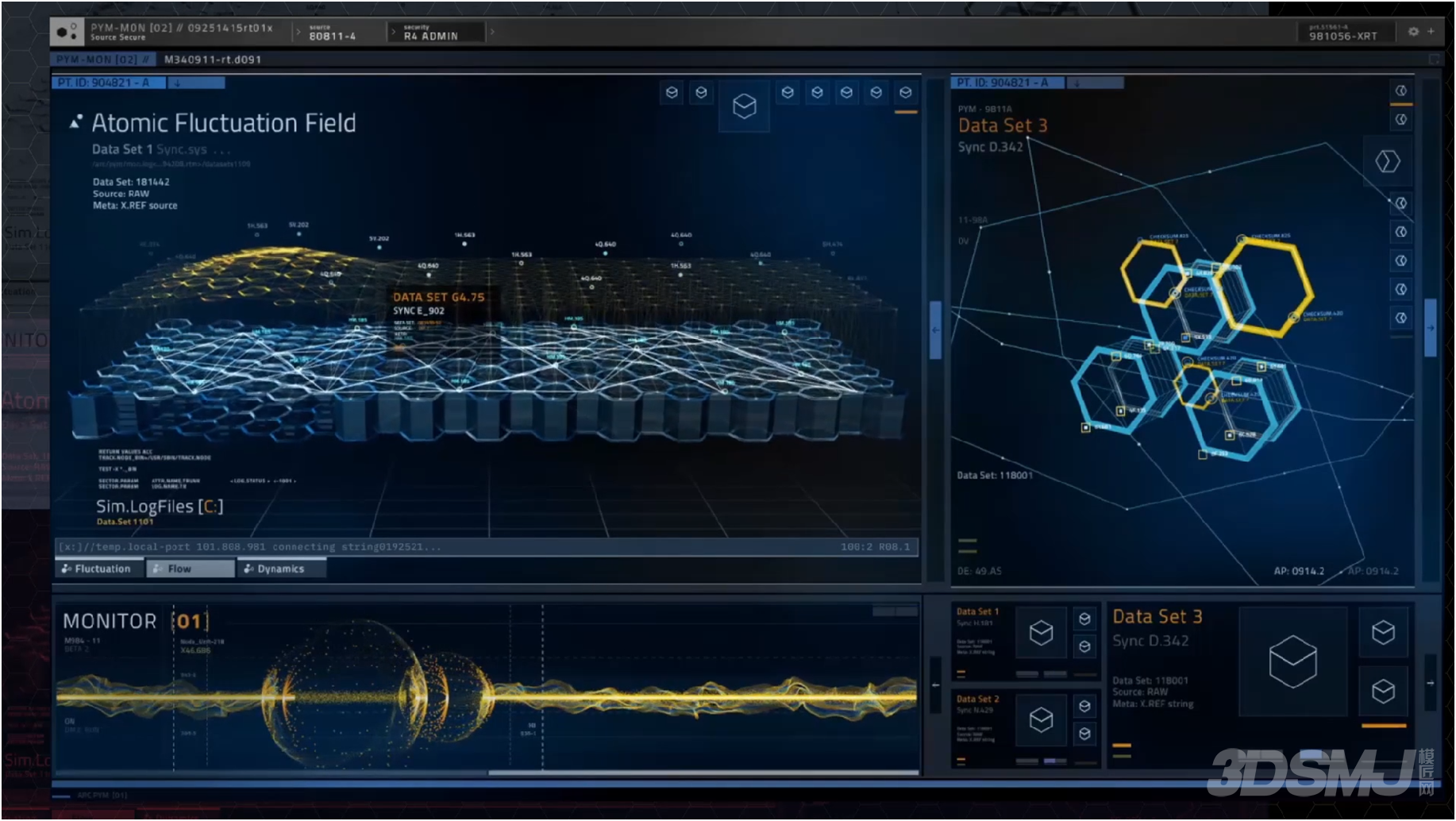Click the large cube icon on the Data Set 2 card

click(x=1041, y=720)
